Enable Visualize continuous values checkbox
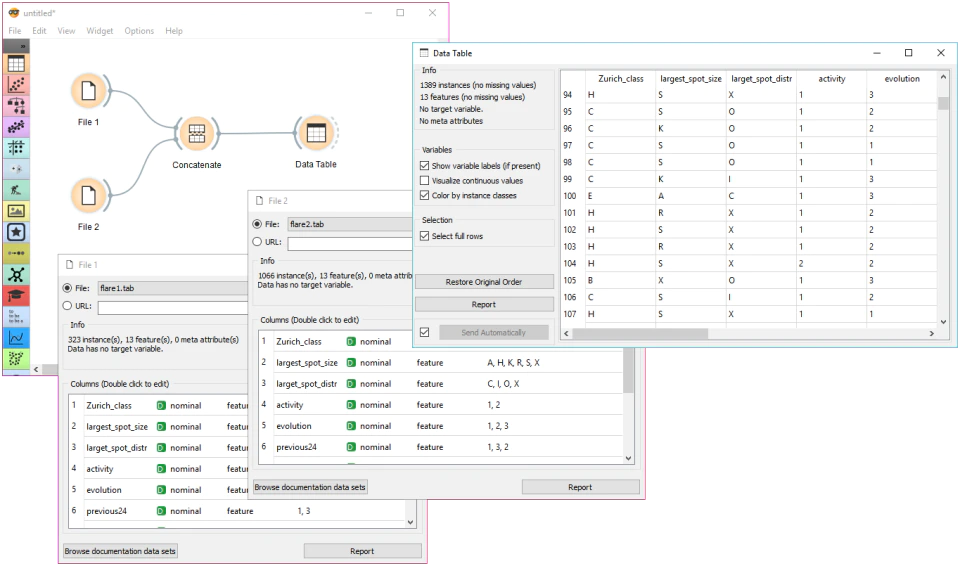This screenshot has height=566, width=960. tap(424, 181)
